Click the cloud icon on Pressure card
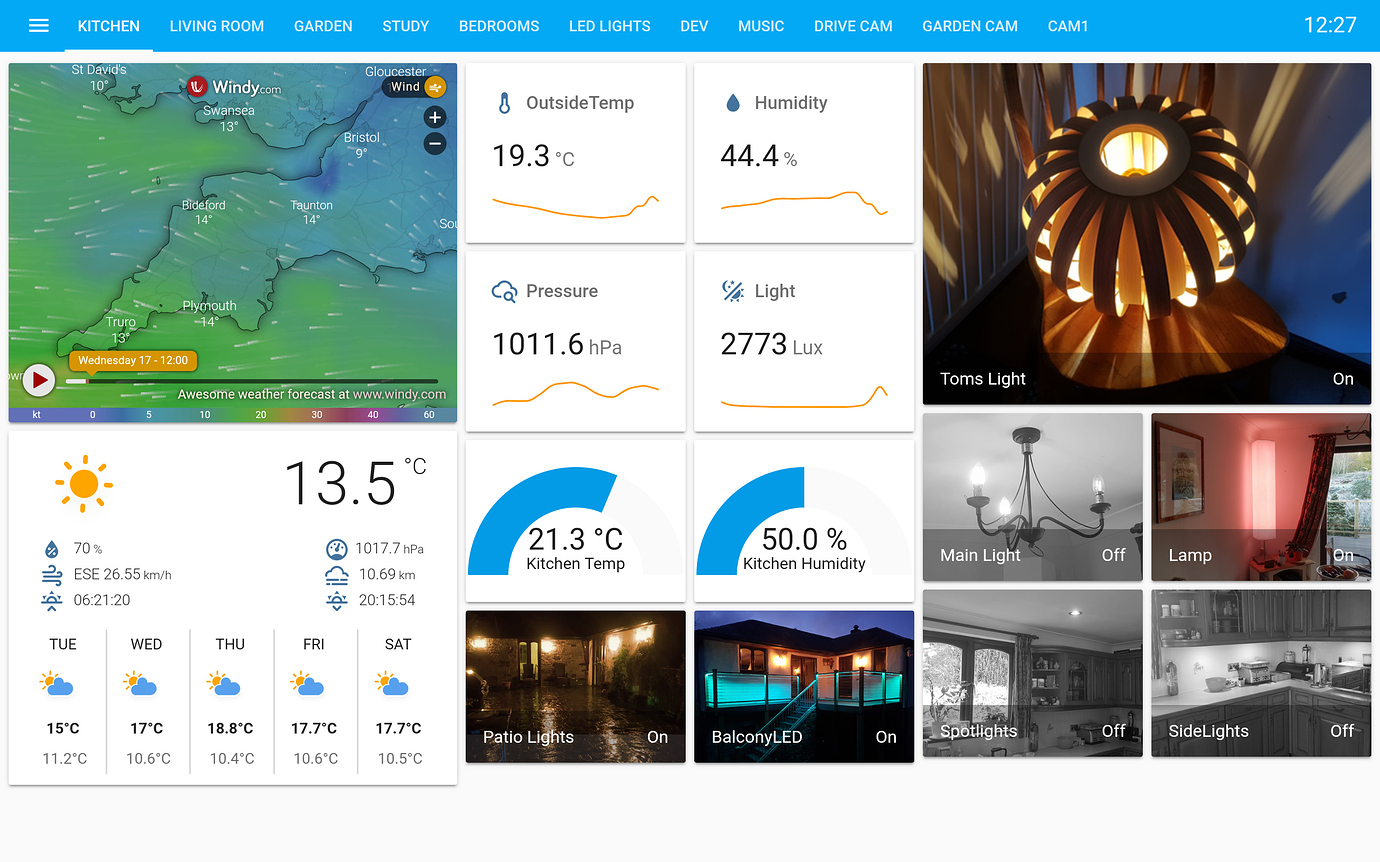This screenshot has height=862, width=1380. click(504, 291)
